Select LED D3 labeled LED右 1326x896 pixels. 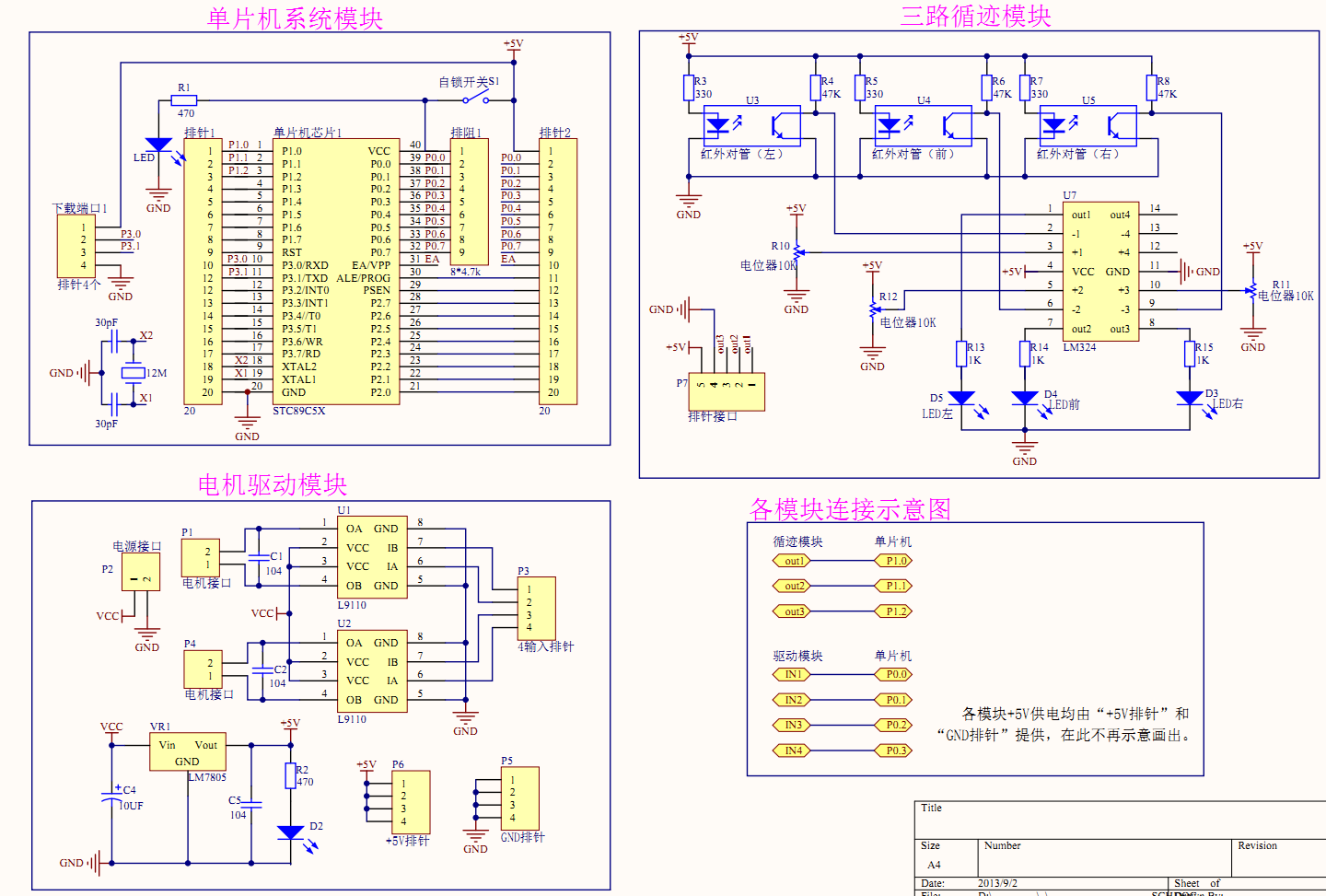click(x=1190, y=399)
